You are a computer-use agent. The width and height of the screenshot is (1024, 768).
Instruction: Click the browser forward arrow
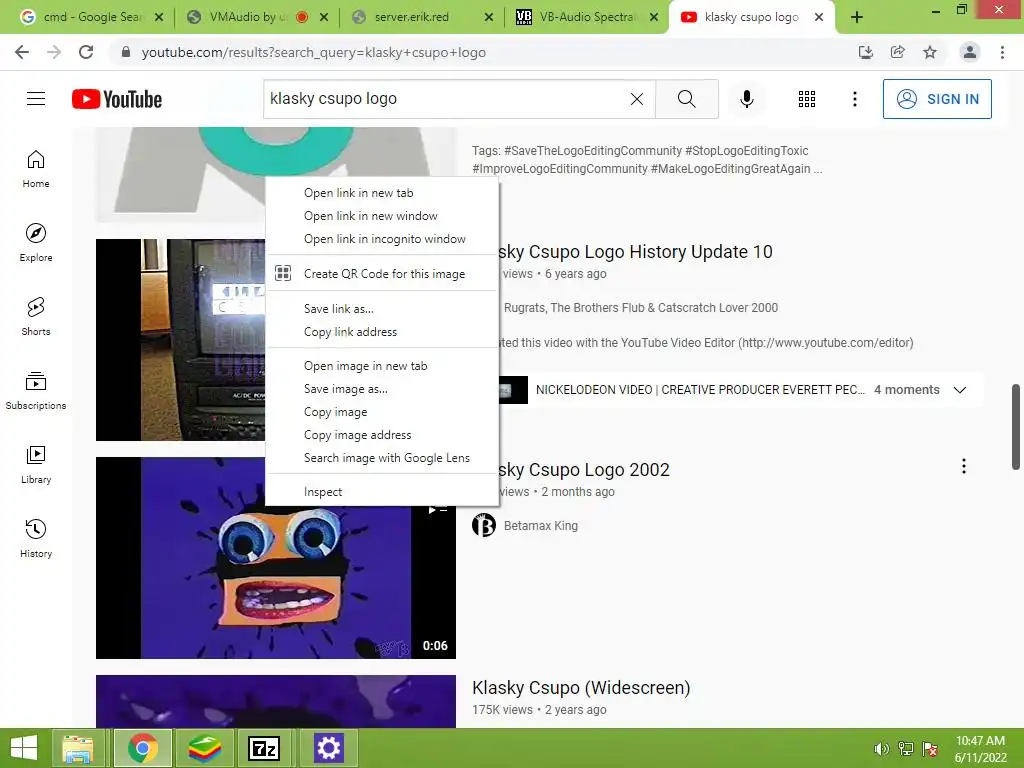click(54, 52)
